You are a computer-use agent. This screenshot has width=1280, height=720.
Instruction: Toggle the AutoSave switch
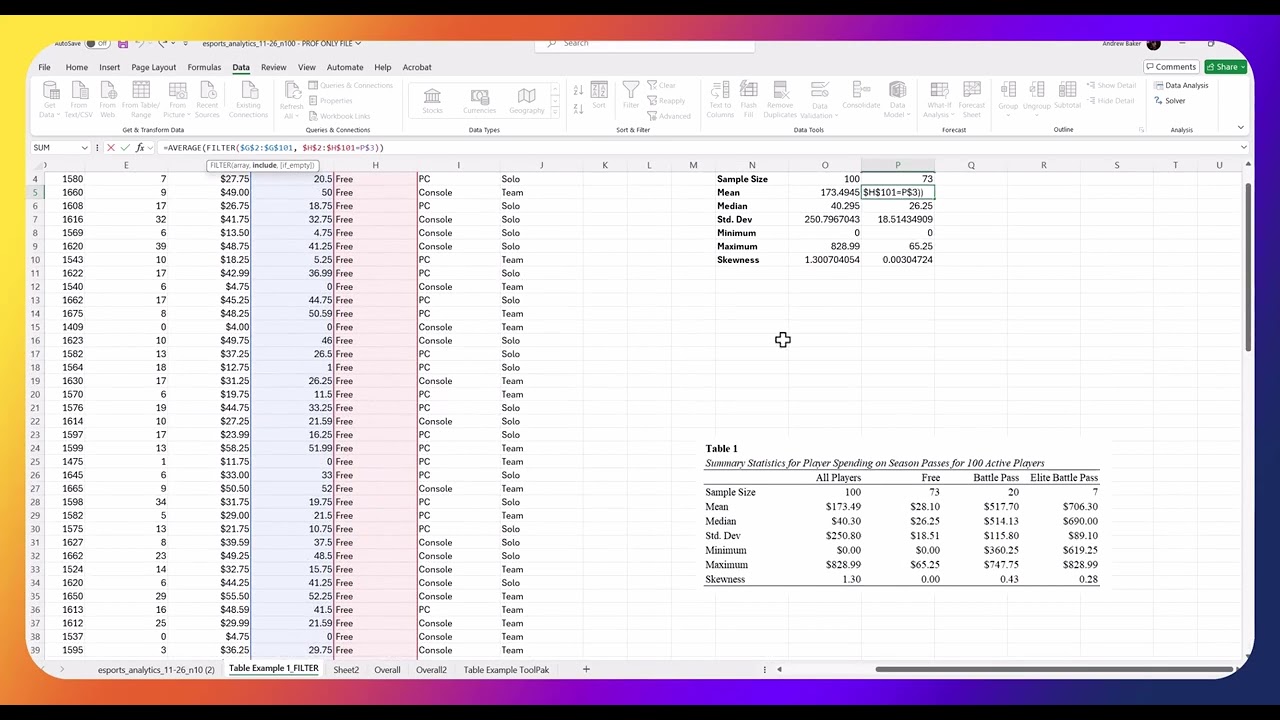coord(97,44)
